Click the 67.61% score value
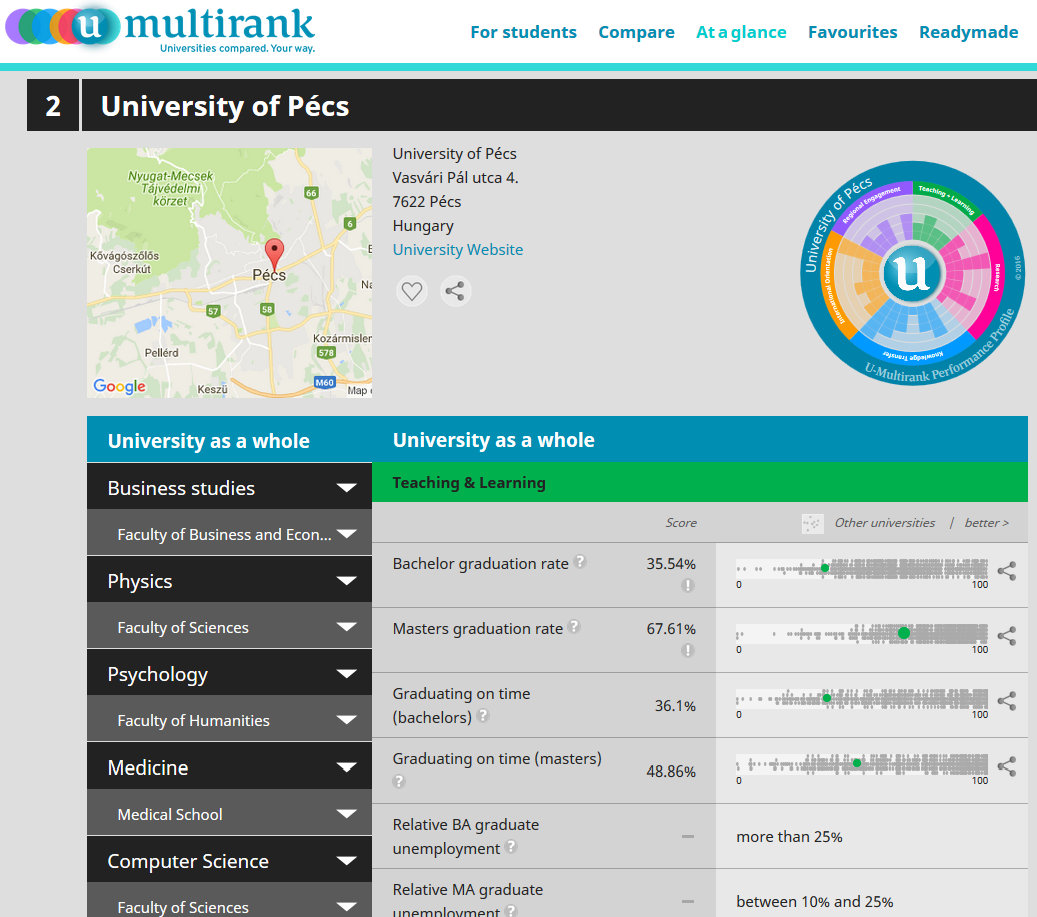Screen dimensions: 1037x917 click(x=671, y=628)
